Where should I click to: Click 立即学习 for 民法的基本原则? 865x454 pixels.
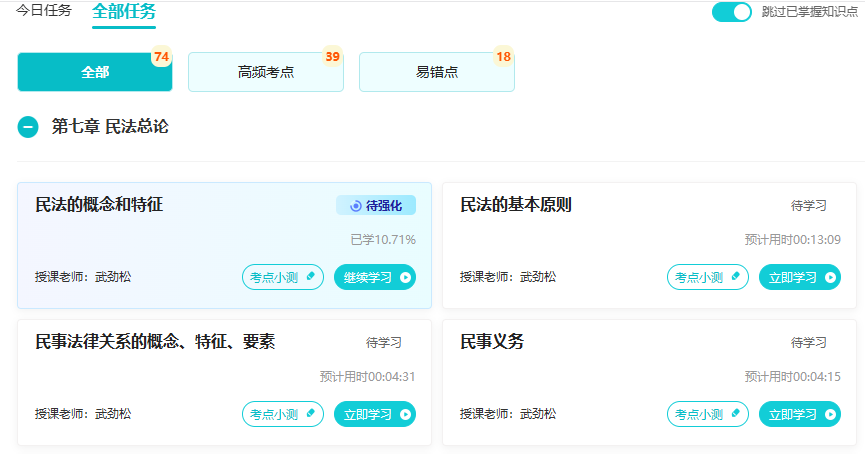click(800, 277)
